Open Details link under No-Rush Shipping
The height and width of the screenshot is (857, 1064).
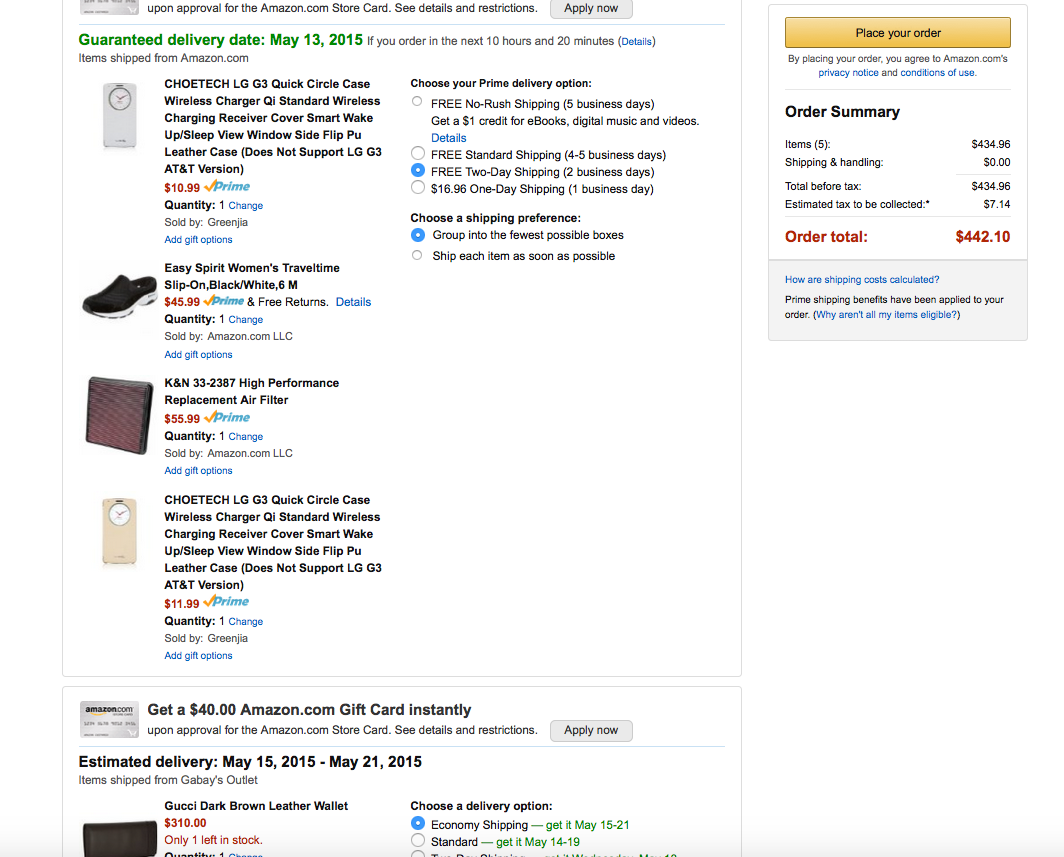point(448,138)
